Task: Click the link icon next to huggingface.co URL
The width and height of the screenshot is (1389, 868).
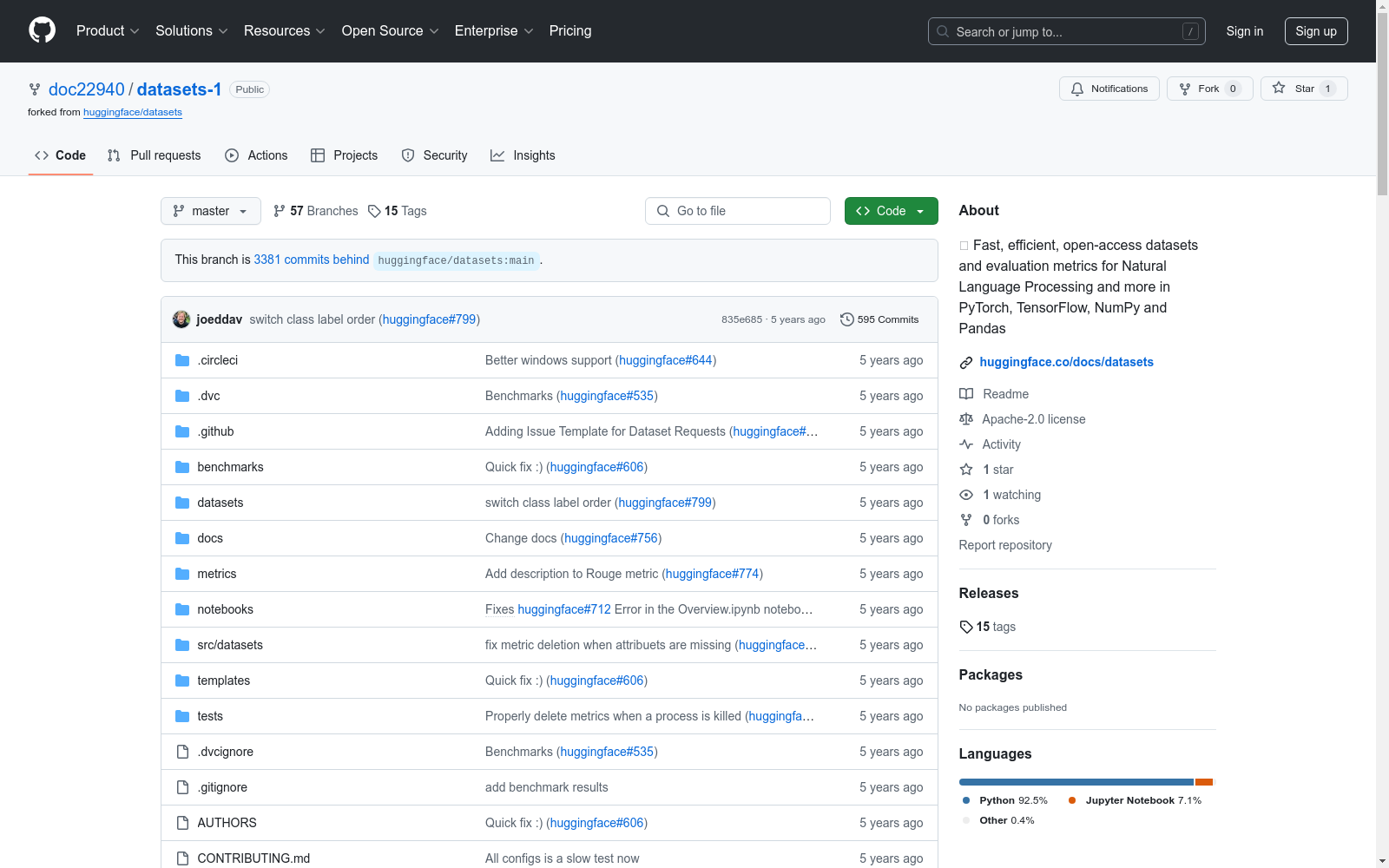Action: point(966,363)
